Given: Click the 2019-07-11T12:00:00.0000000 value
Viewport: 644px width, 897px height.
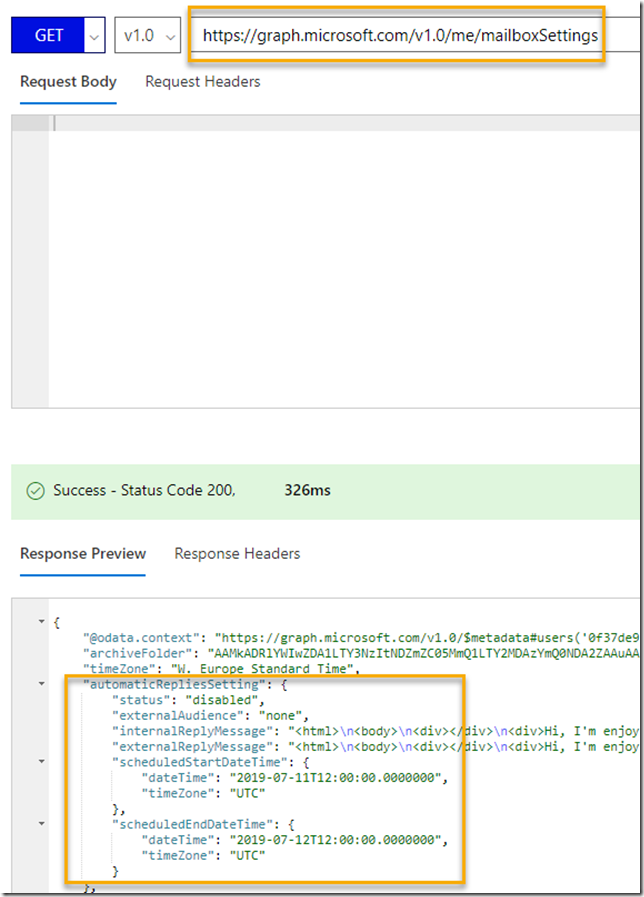Looking at the screenshot, I should pos(335,778).
